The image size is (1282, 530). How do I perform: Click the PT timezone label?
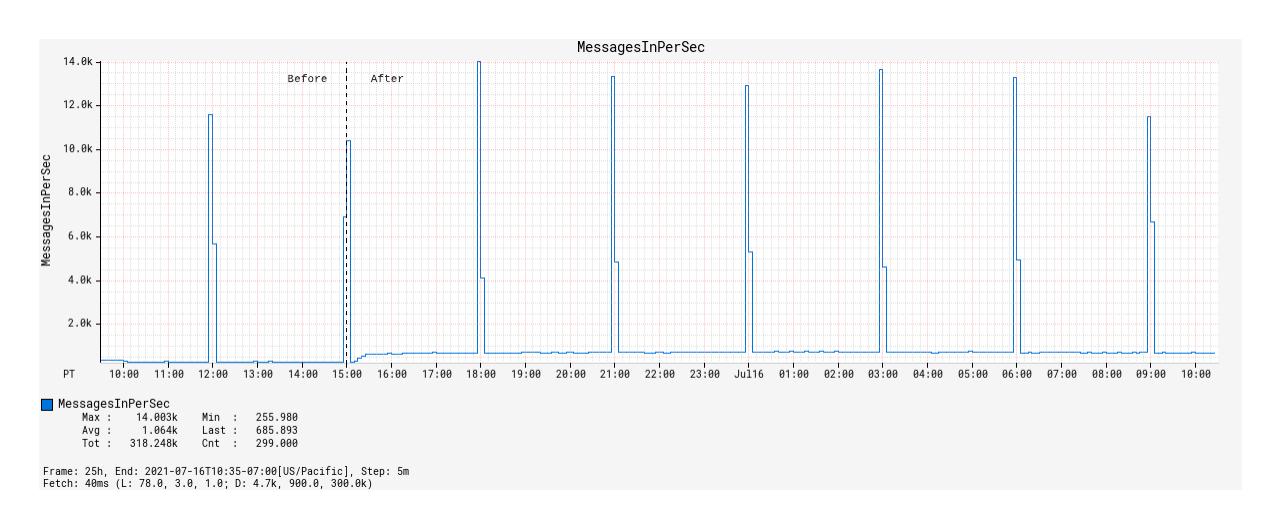(69, 374)
